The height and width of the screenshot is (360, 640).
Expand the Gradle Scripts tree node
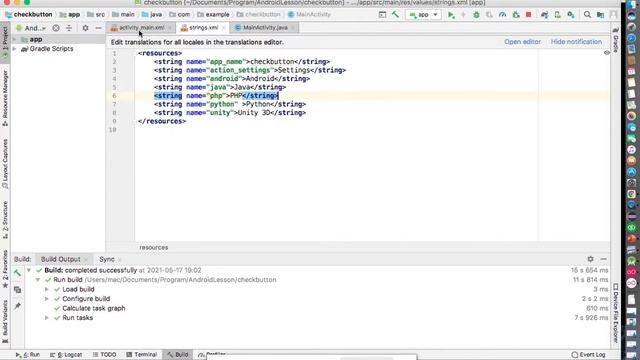click(x=15, y=49)
